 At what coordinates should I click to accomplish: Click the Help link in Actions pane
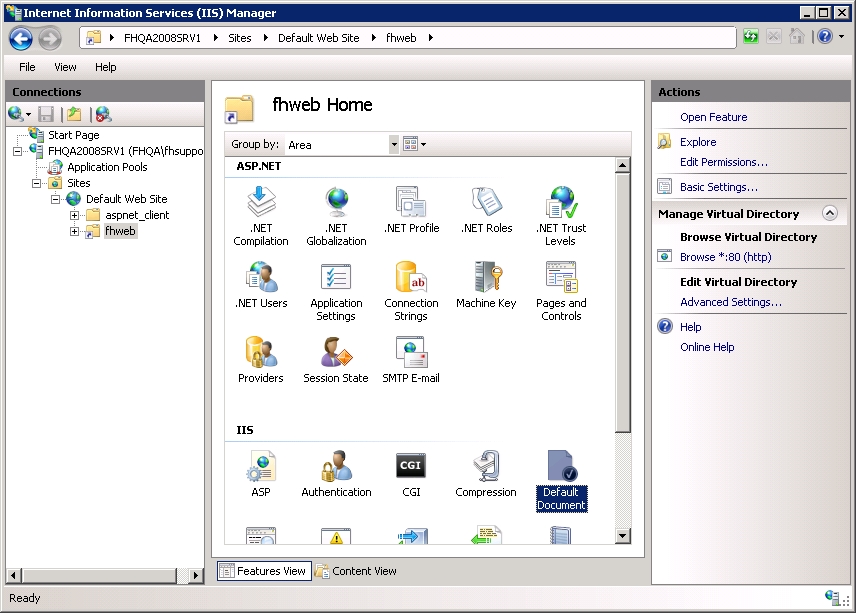click(691, 327)
